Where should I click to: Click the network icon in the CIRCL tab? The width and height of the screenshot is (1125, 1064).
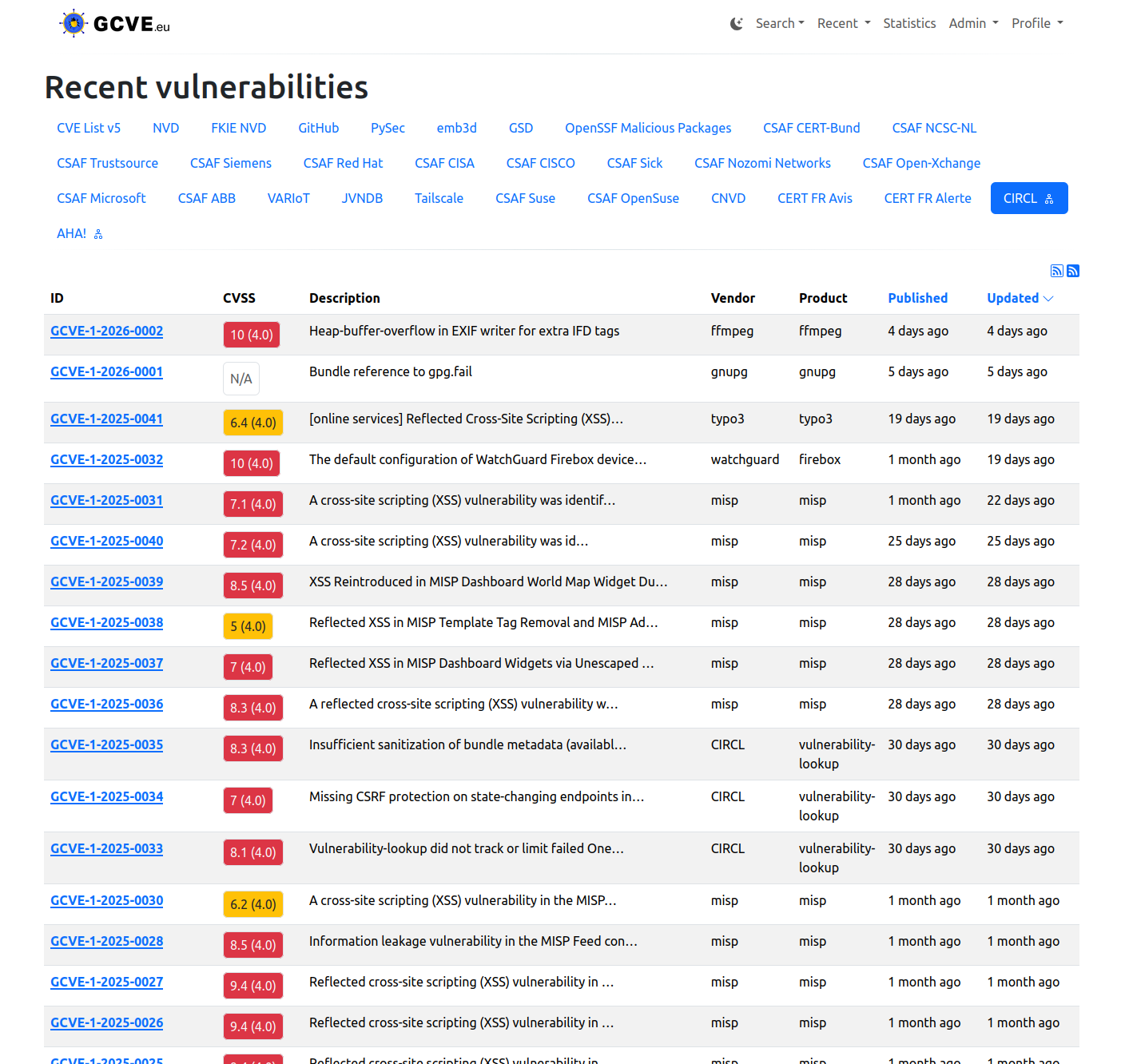point(1049,199)
